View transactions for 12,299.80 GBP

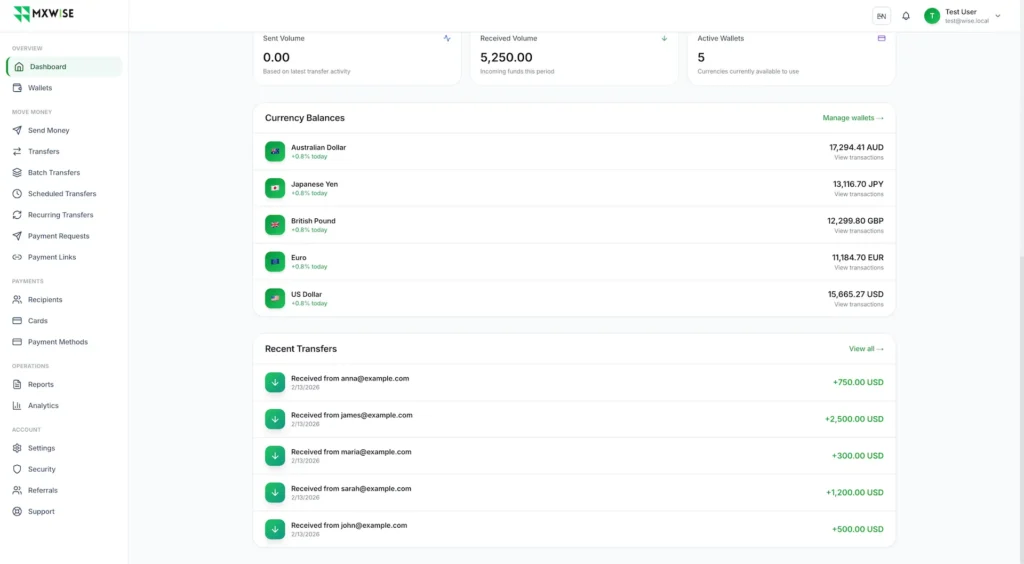tap(859, 231)
